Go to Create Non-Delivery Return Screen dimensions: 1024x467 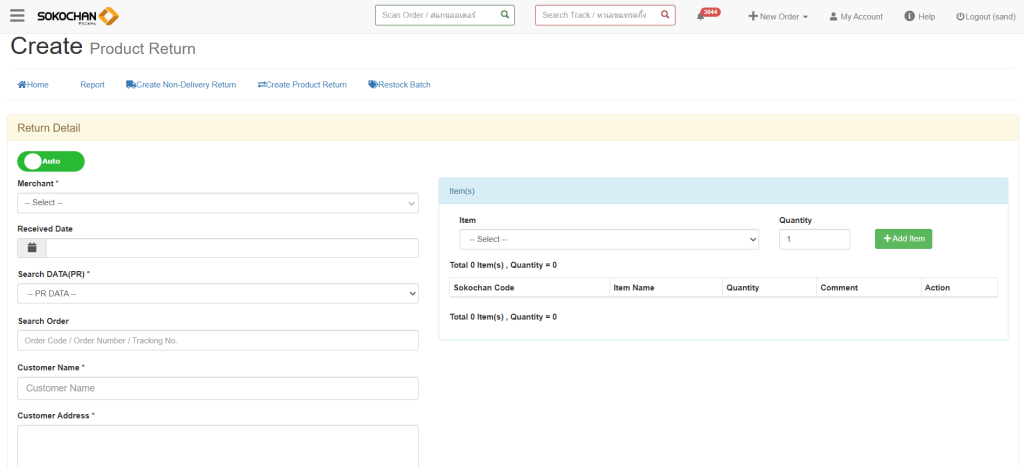click(x=181, y=85)
